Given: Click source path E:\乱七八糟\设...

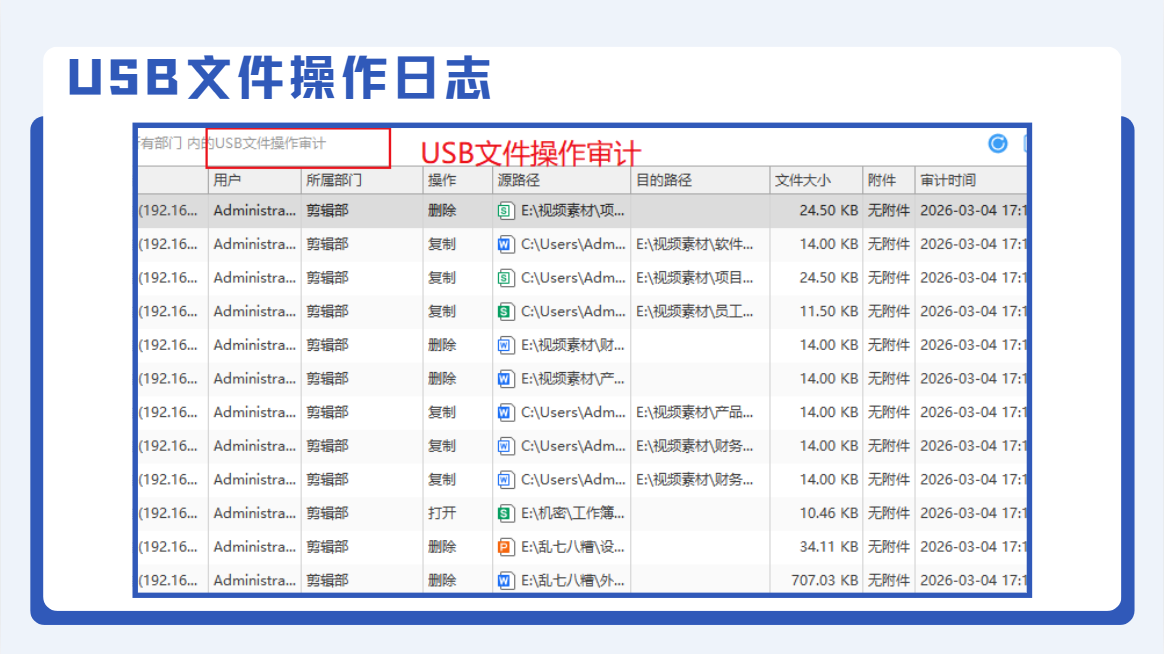Looking at the screenshot, I should coord(572,547).
